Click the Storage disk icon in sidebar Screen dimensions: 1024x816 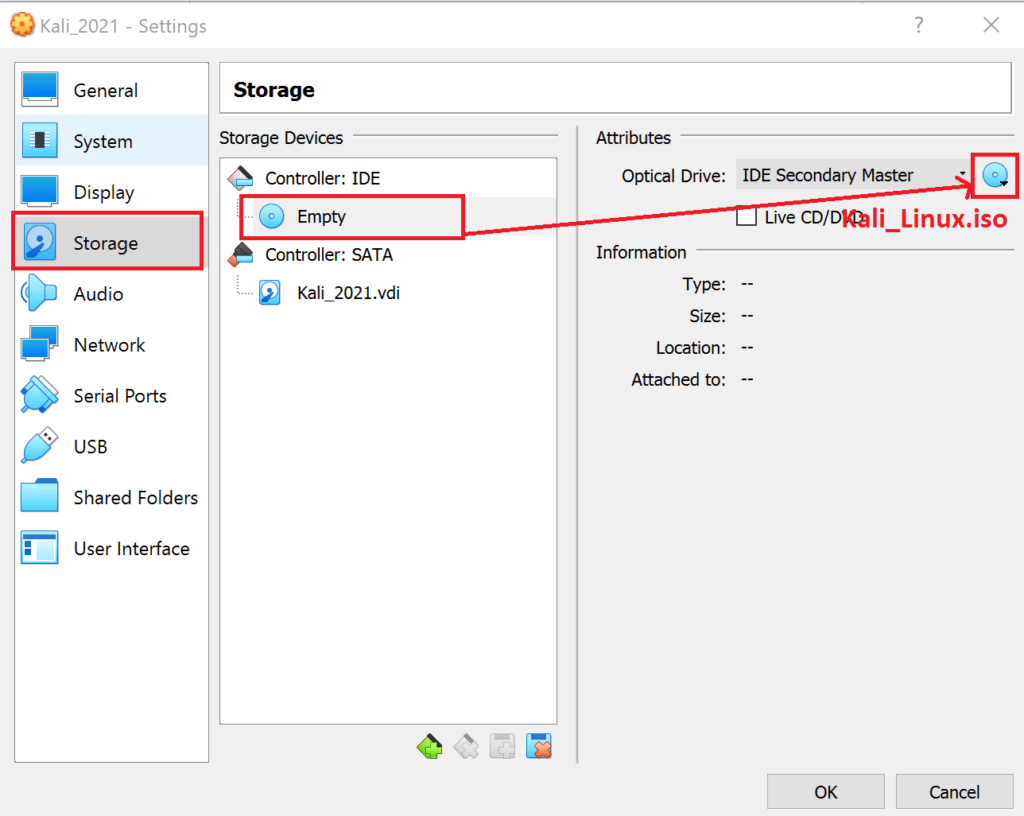pos(39,242)
